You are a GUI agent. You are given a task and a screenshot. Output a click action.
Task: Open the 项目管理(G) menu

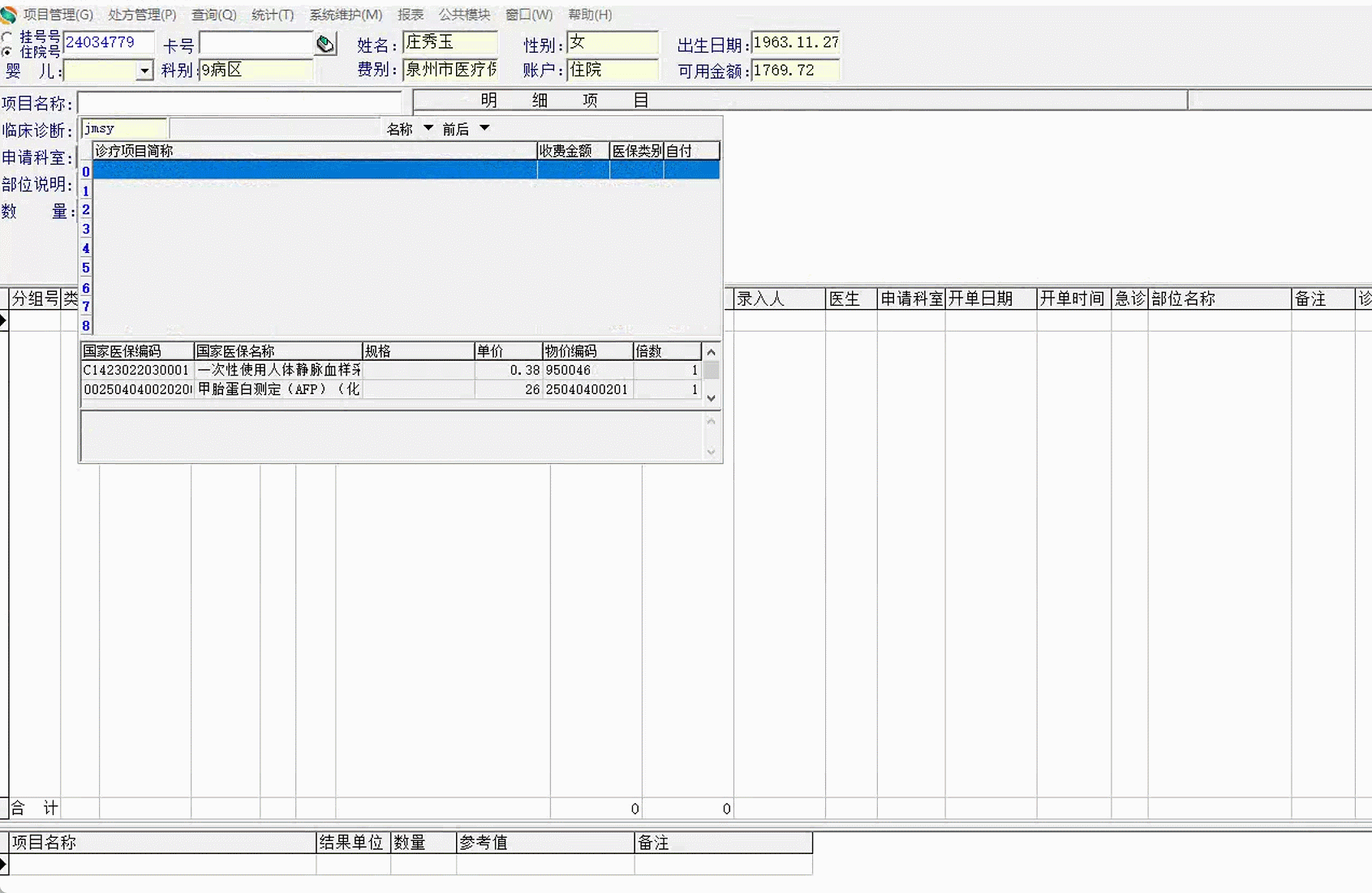[58, 15]
